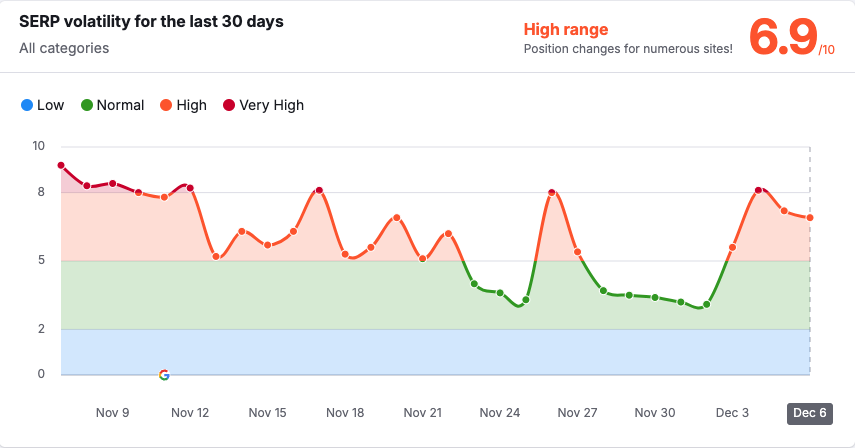Screen dimensions: 855x448
Task: Click the orange High legend dot
Action: (x=166, y=105)
